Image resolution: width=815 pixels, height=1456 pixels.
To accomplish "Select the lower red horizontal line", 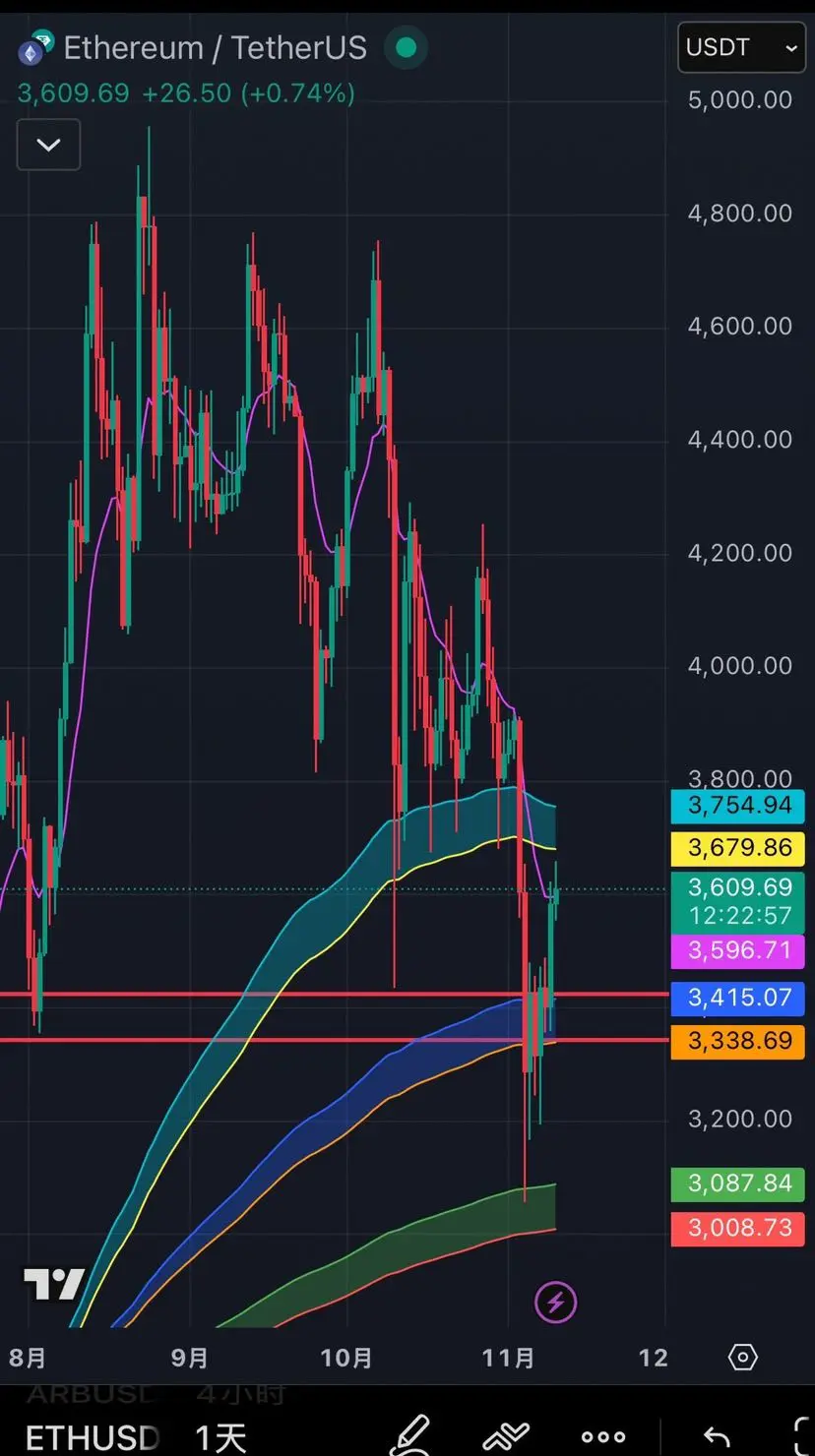I will click(x=333, y=1040).
